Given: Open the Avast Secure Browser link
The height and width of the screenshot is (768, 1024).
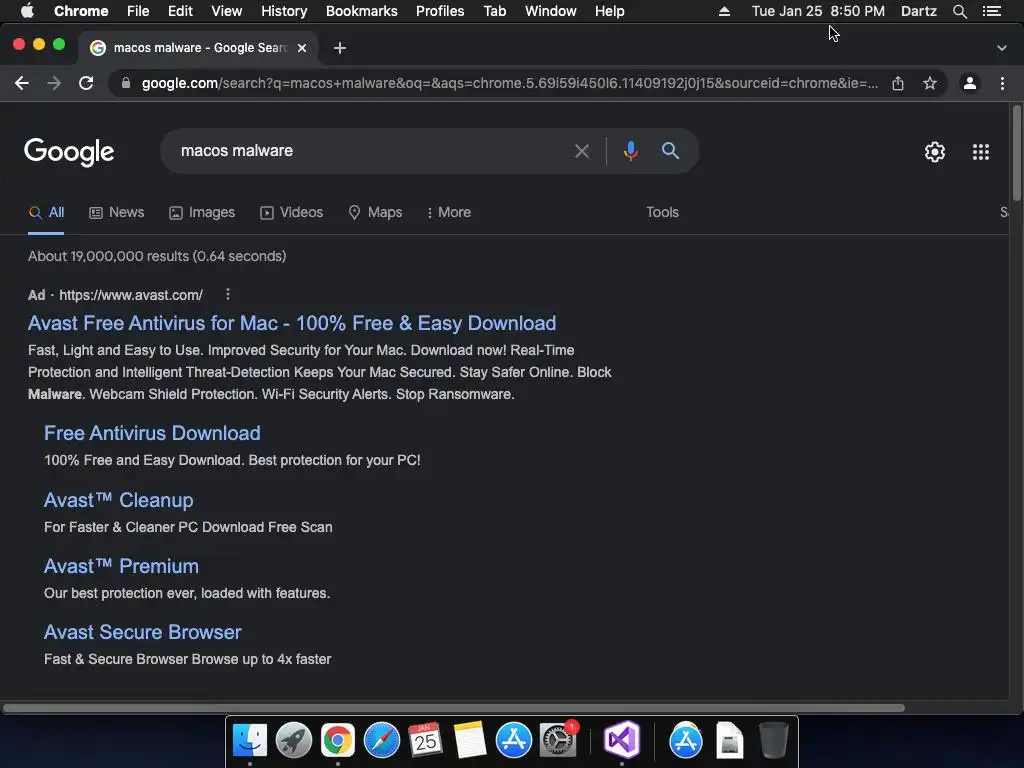Looking at the screenshot, I should (x=142, y=632).
